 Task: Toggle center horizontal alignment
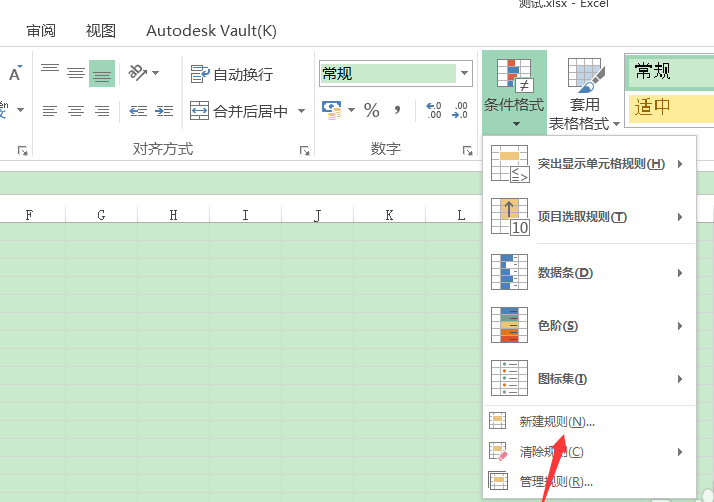point(76,111)
